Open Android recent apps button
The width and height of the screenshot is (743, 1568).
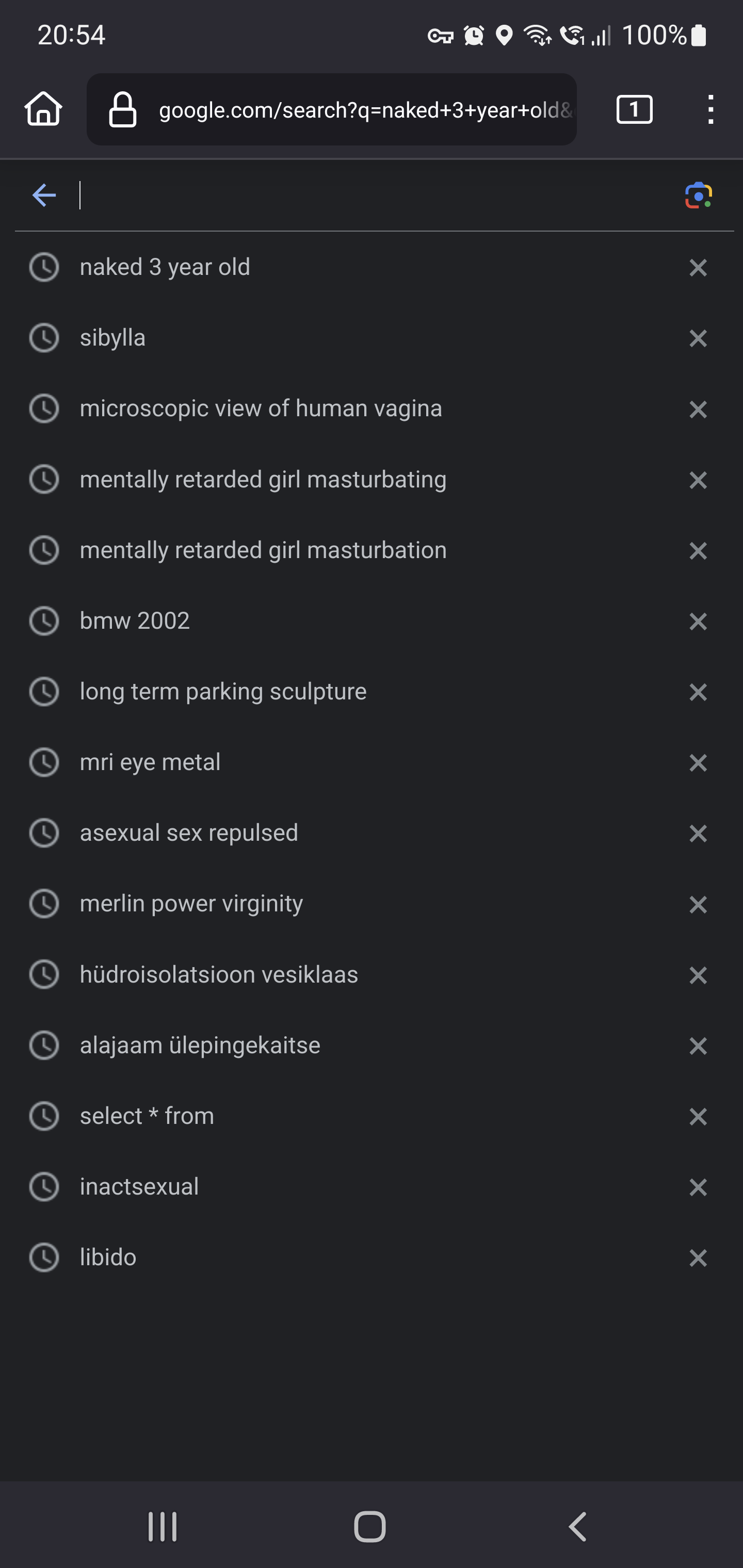click(163, 1527)
